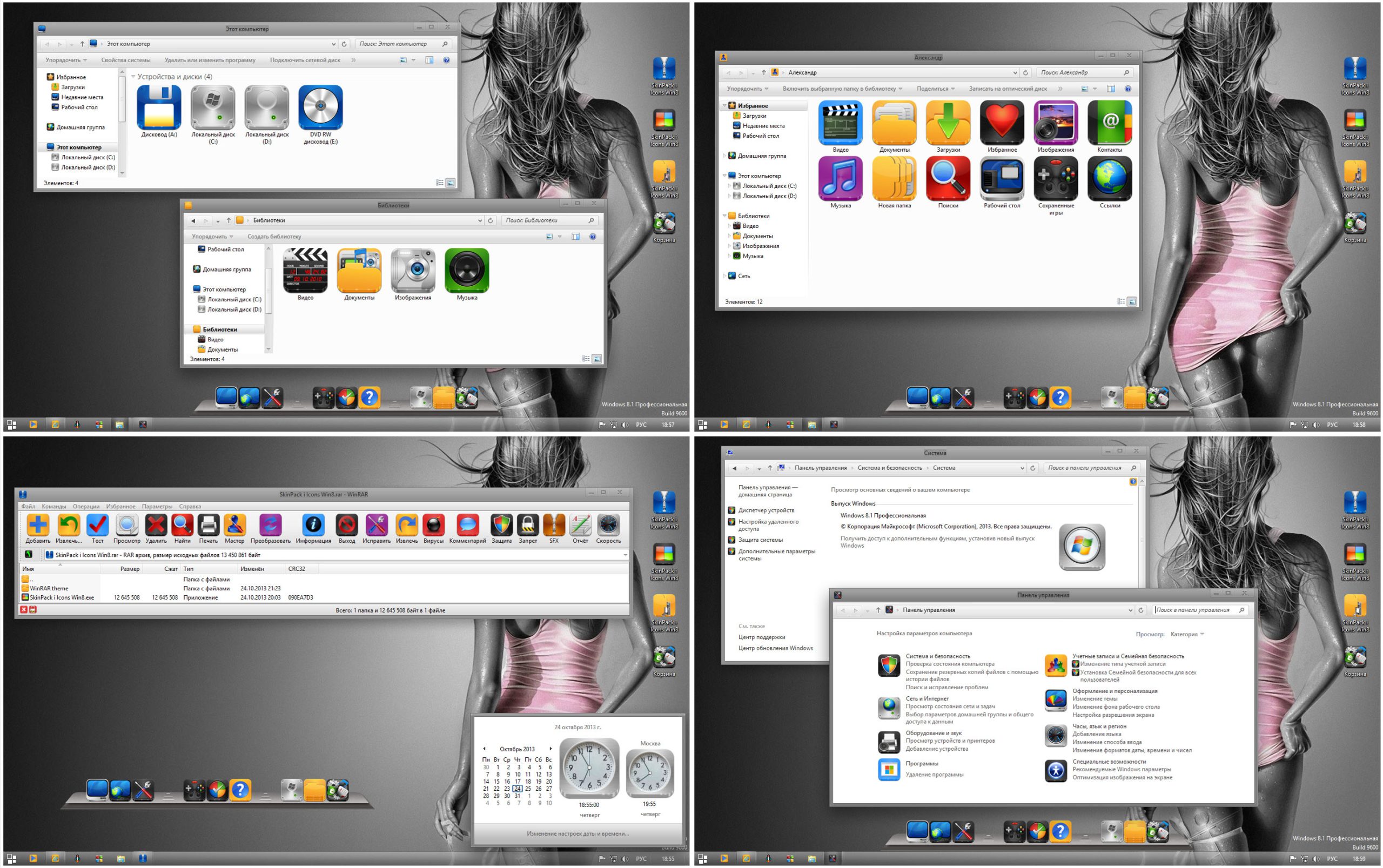
Task: Click Изменение настроек даты и времени link
Action: point(578,833)
